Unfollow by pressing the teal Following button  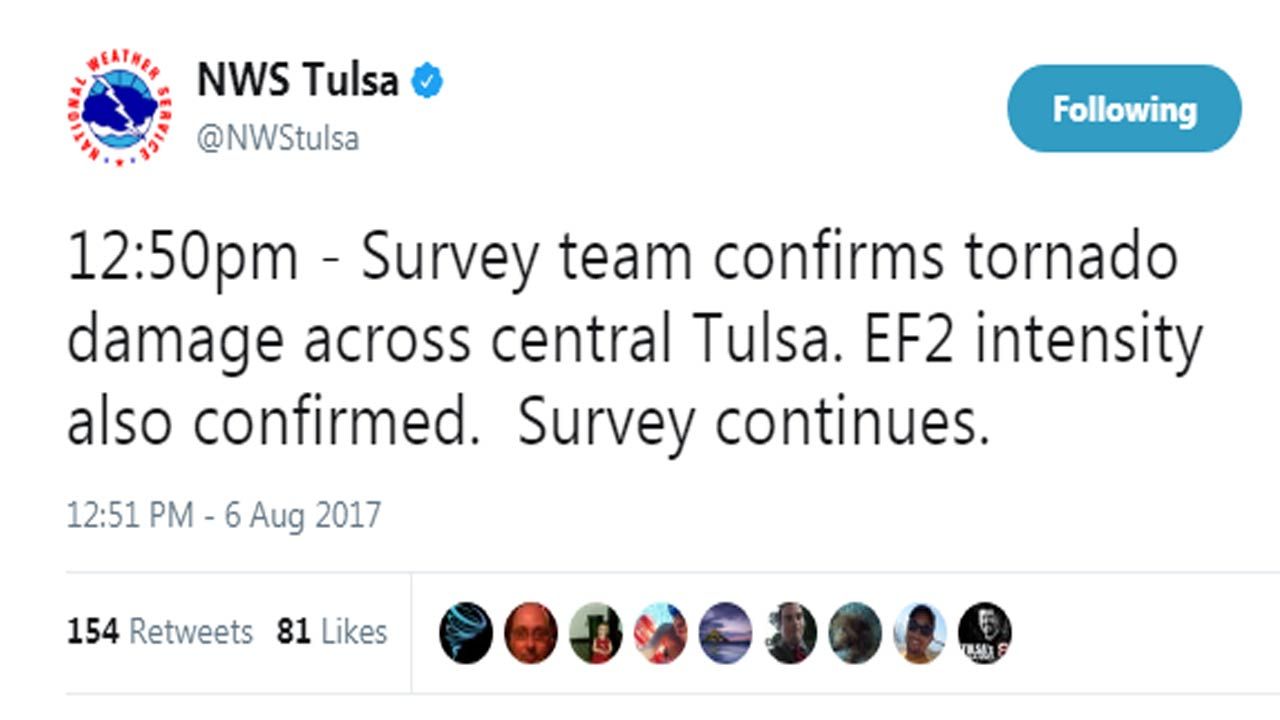[x=1124, y=110]
